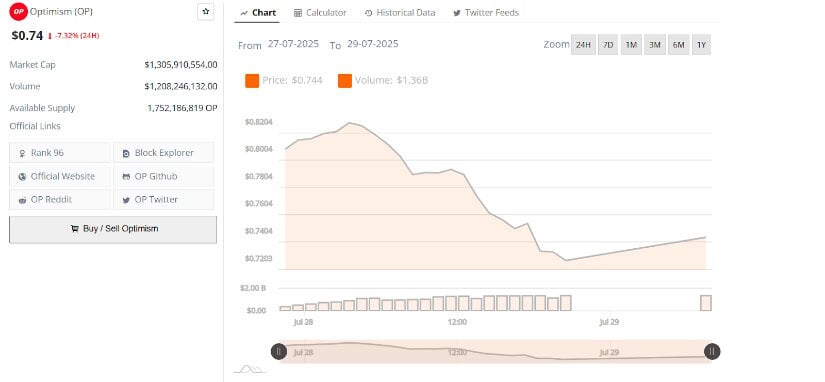
Task: Open the Block Explorer link
Action: pyautogui.click(x=164, y=153)
